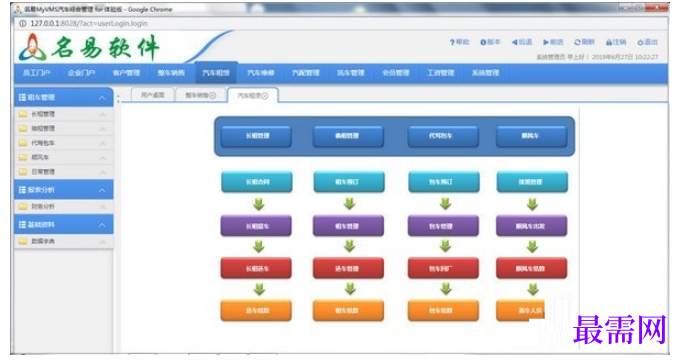This screenshot has height=361, width=685.
Task: Click the folder icon beside 财务分析
Action: pyautogui.click(x=23, y=206)
